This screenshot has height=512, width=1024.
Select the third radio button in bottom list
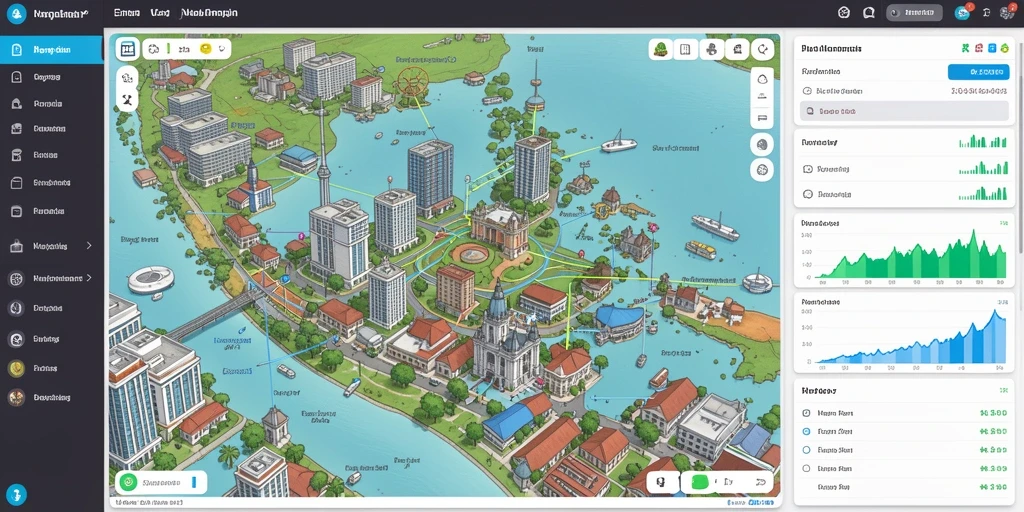click(x=806, y=450)
